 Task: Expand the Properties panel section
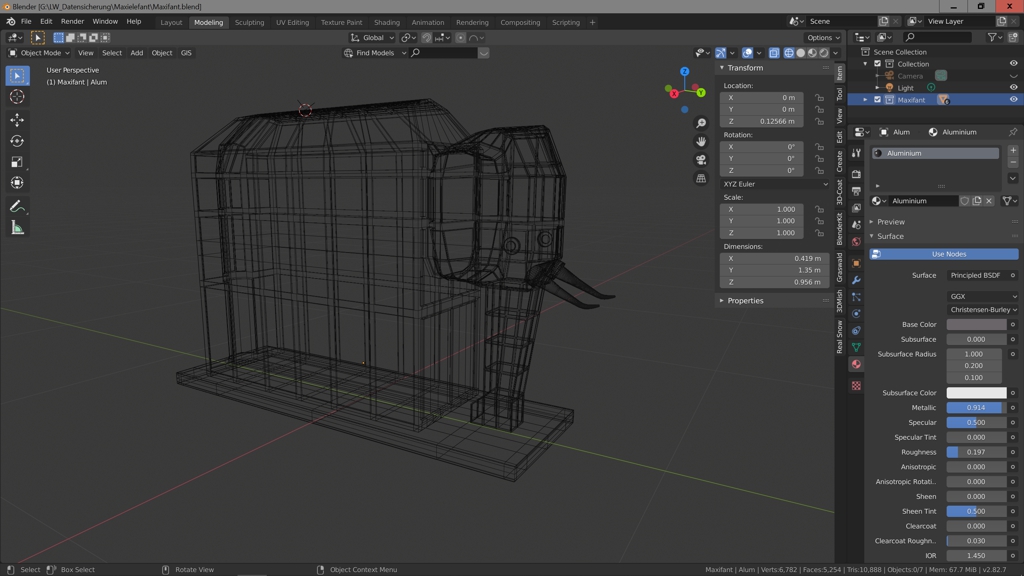tap(745, 300)
